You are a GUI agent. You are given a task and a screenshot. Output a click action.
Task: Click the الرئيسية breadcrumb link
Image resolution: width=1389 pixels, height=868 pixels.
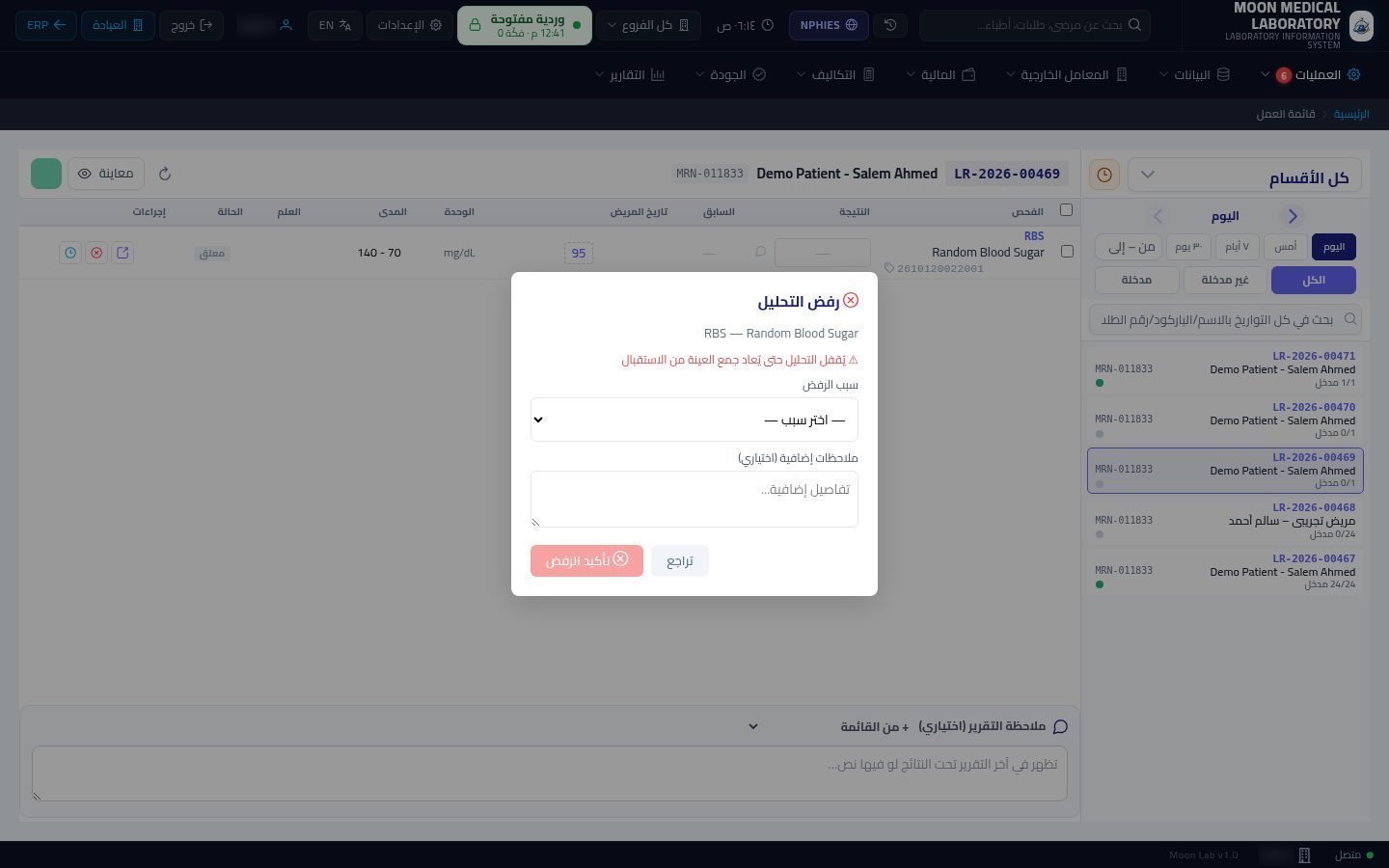click(1351, 114)
